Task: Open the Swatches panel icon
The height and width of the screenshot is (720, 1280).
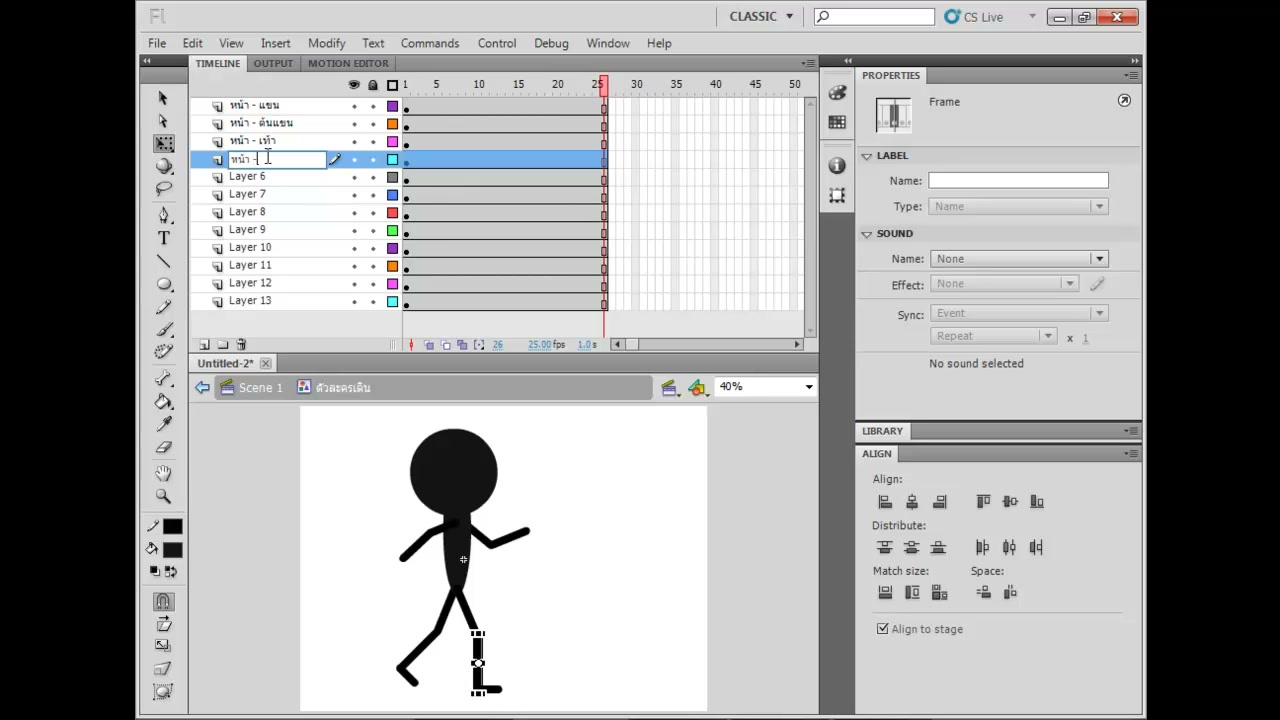Action: pyautogui.click(x=837, y=122)
